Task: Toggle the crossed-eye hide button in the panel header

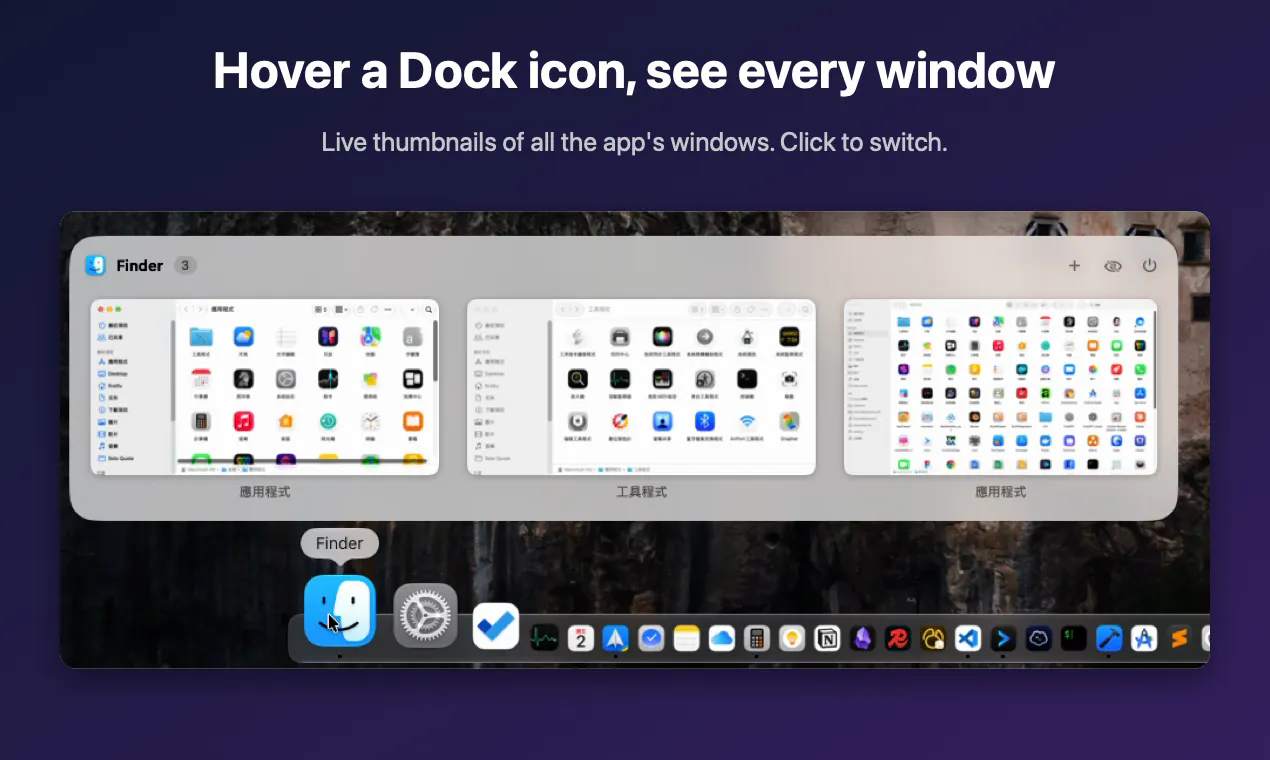Action: coord(1112,266)
